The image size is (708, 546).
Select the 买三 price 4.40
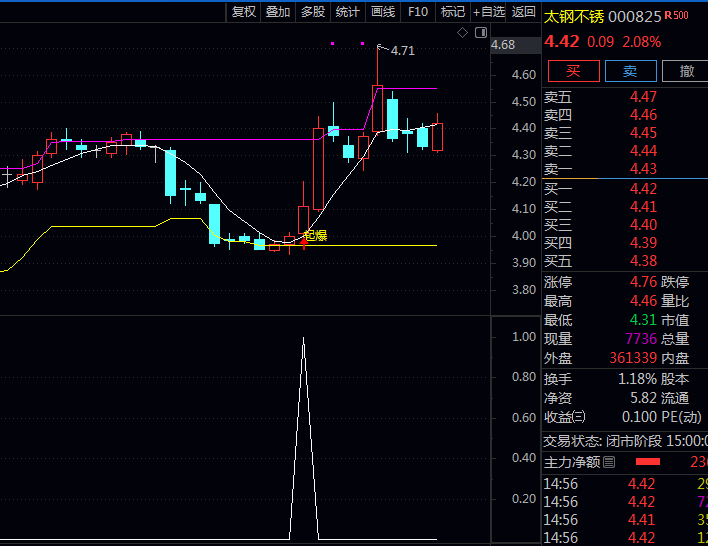point(643,225)
